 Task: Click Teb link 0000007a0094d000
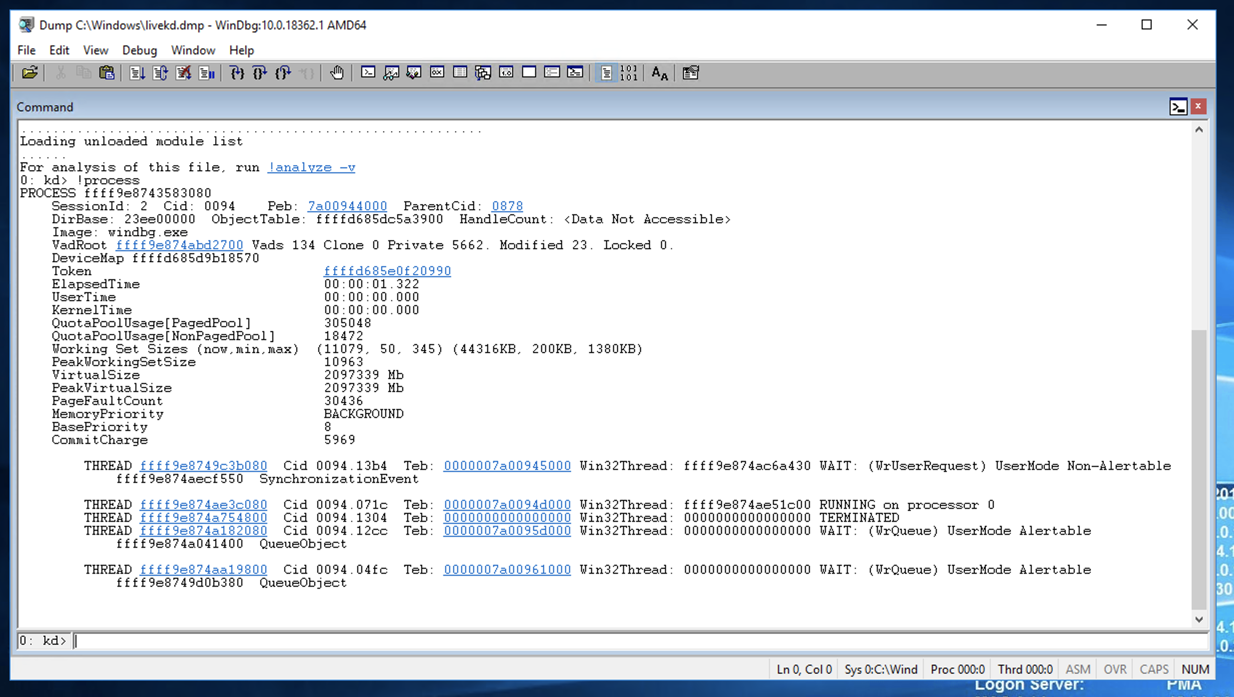tap(507, 505)
